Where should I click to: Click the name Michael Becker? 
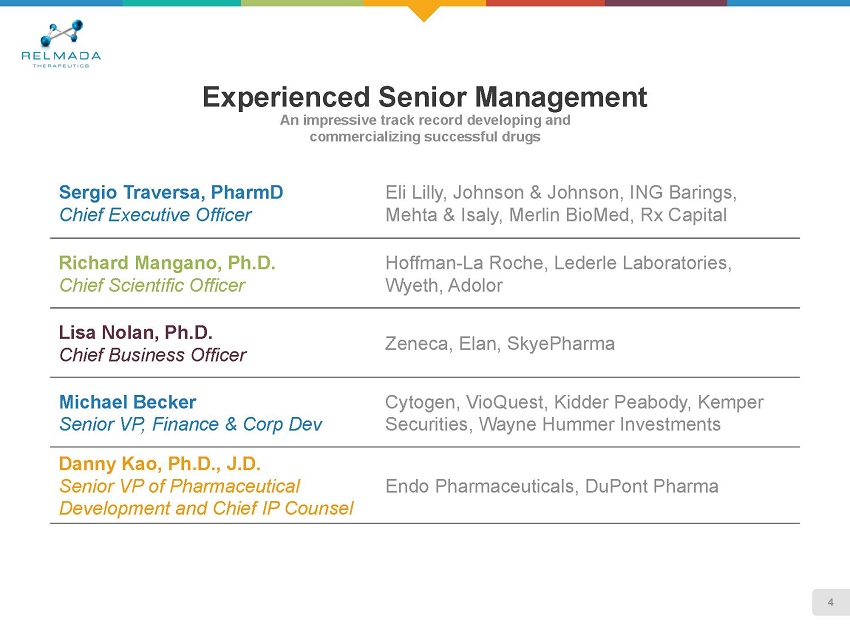127,402
